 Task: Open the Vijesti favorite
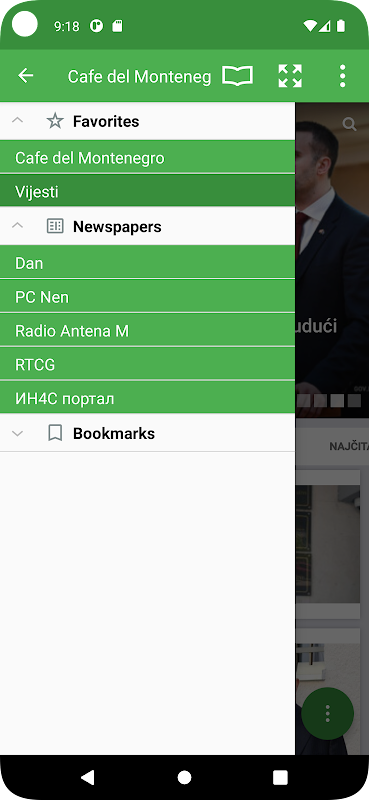pos(147,191)
